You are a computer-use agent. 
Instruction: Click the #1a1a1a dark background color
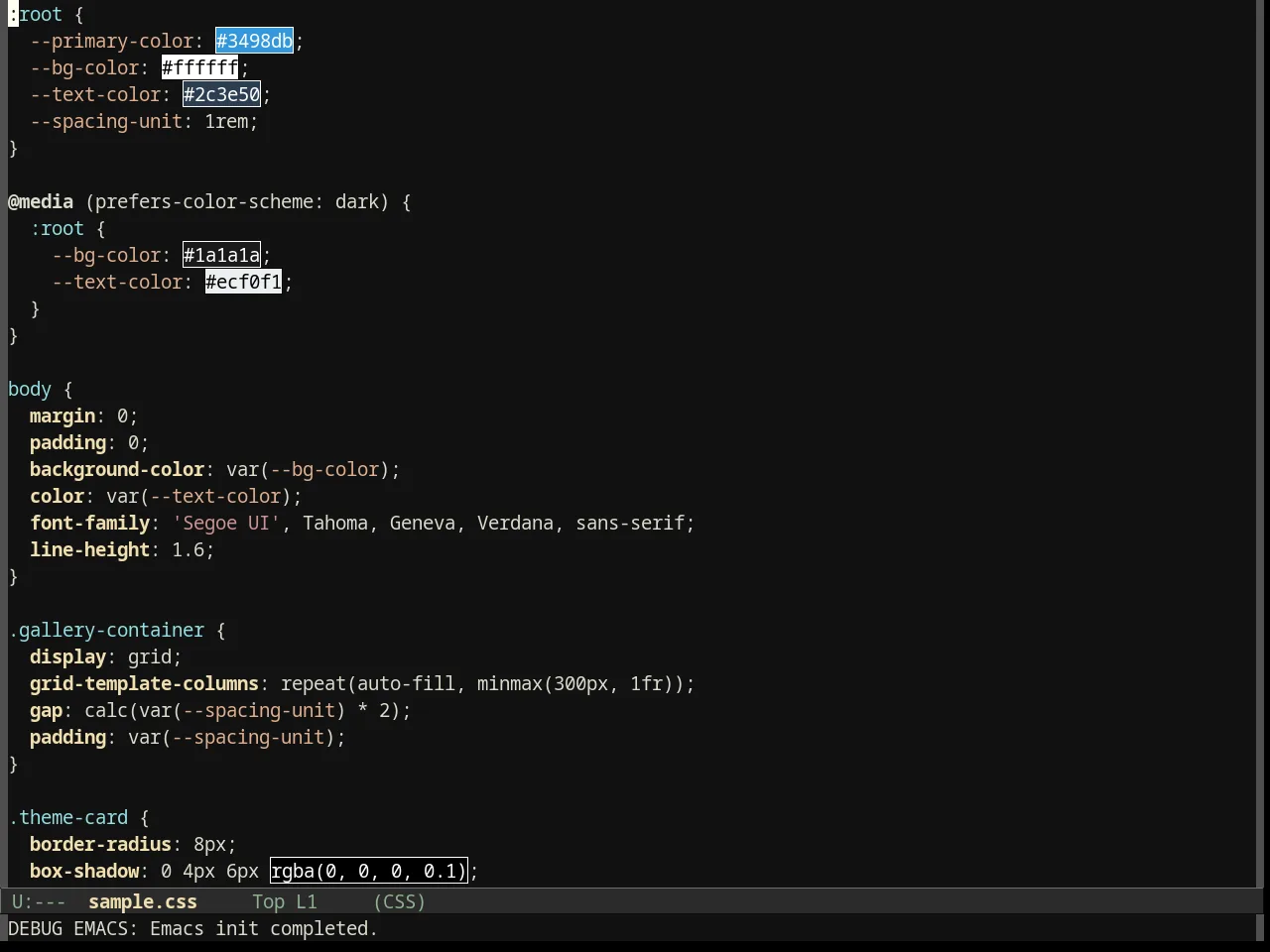click(x=222, y=255)
